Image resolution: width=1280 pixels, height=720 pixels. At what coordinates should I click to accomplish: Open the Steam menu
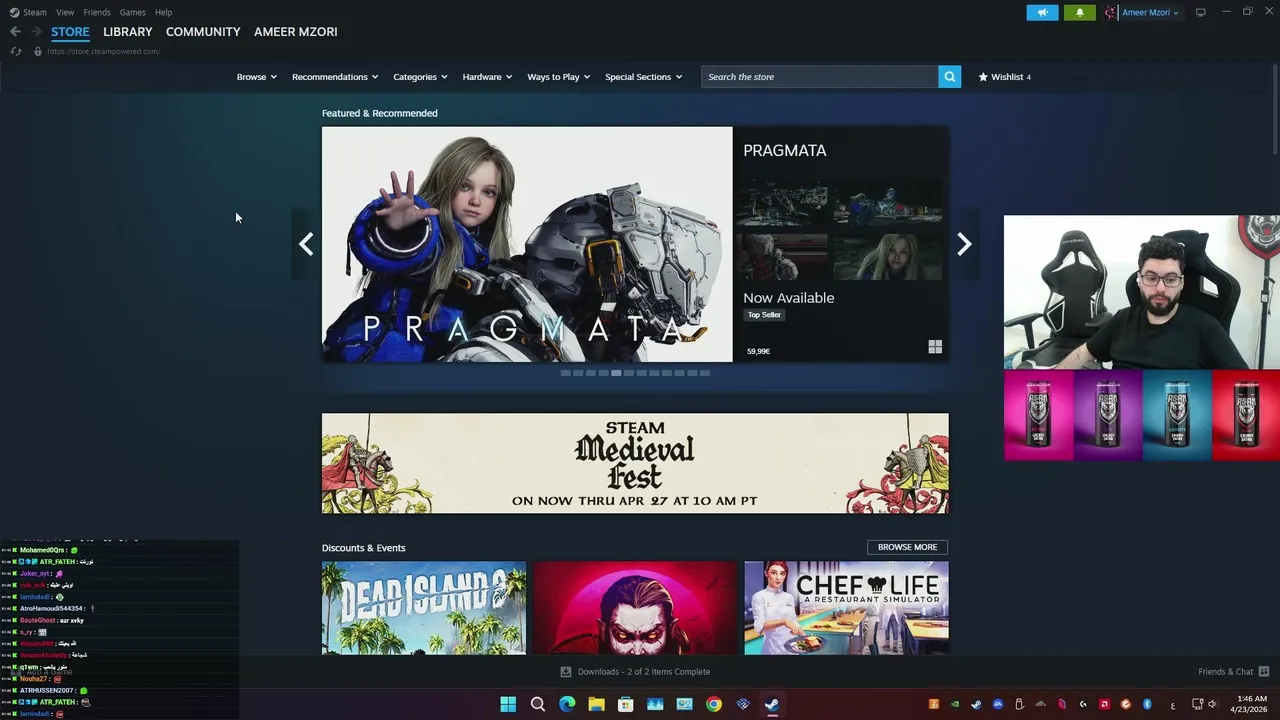35,12
